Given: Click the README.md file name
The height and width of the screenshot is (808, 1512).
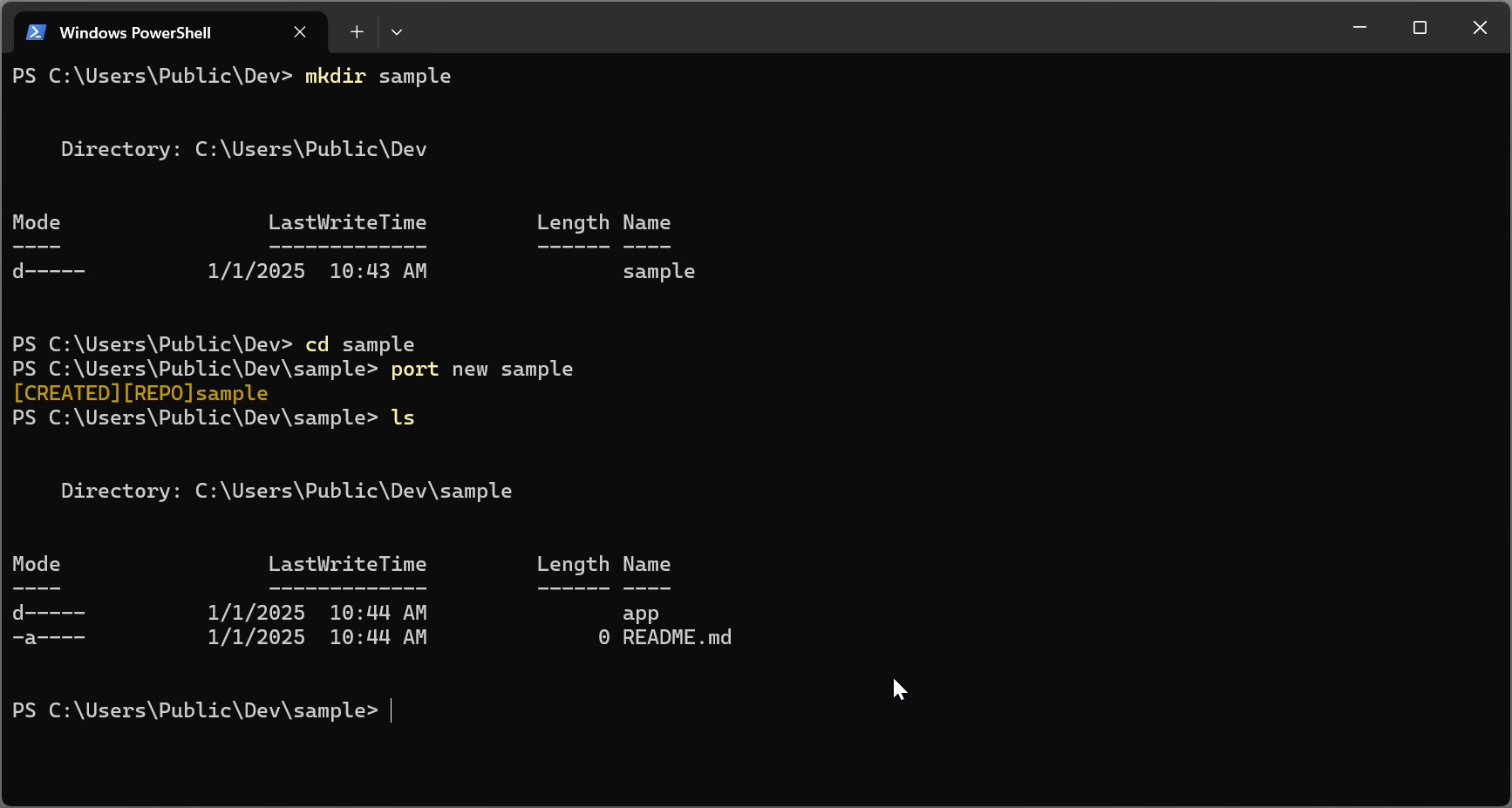Looking at the screenshot, I should point(677,638).
